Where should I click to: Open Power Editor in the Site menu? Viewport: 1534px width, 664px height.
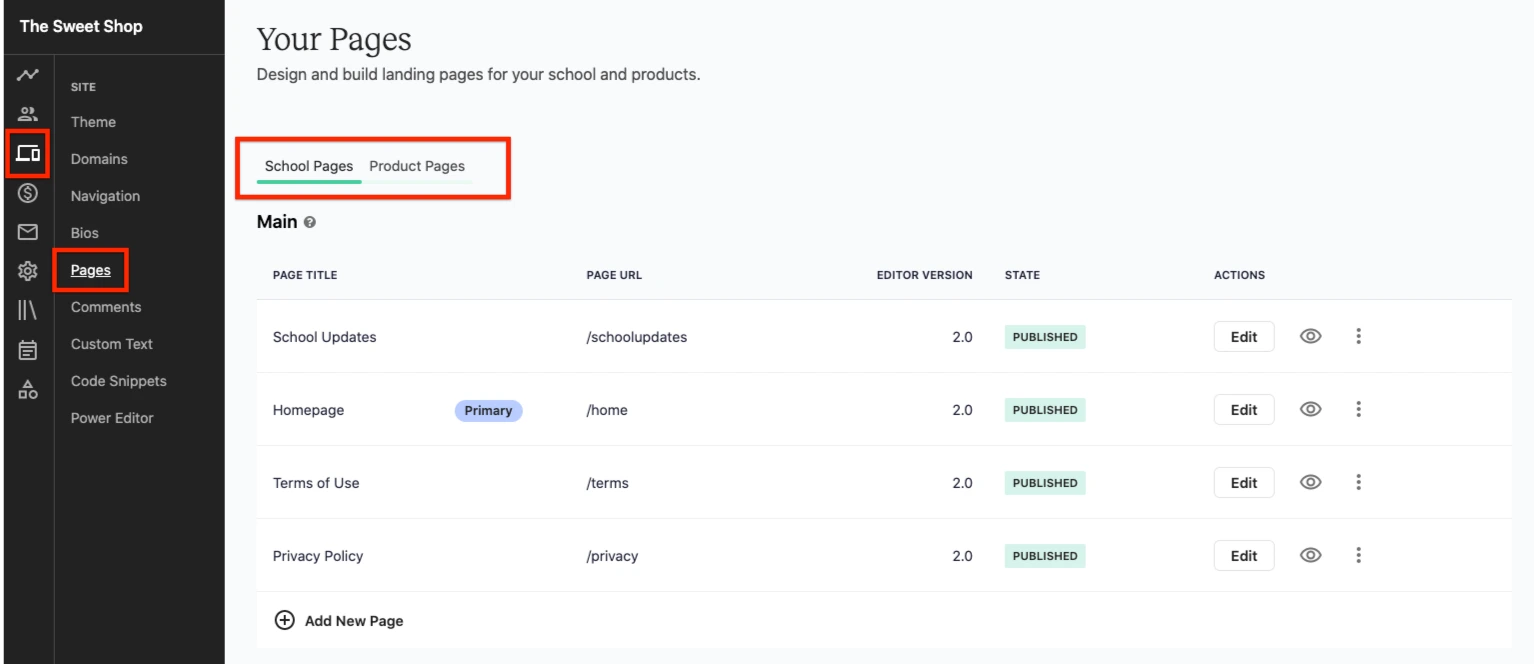112,418
